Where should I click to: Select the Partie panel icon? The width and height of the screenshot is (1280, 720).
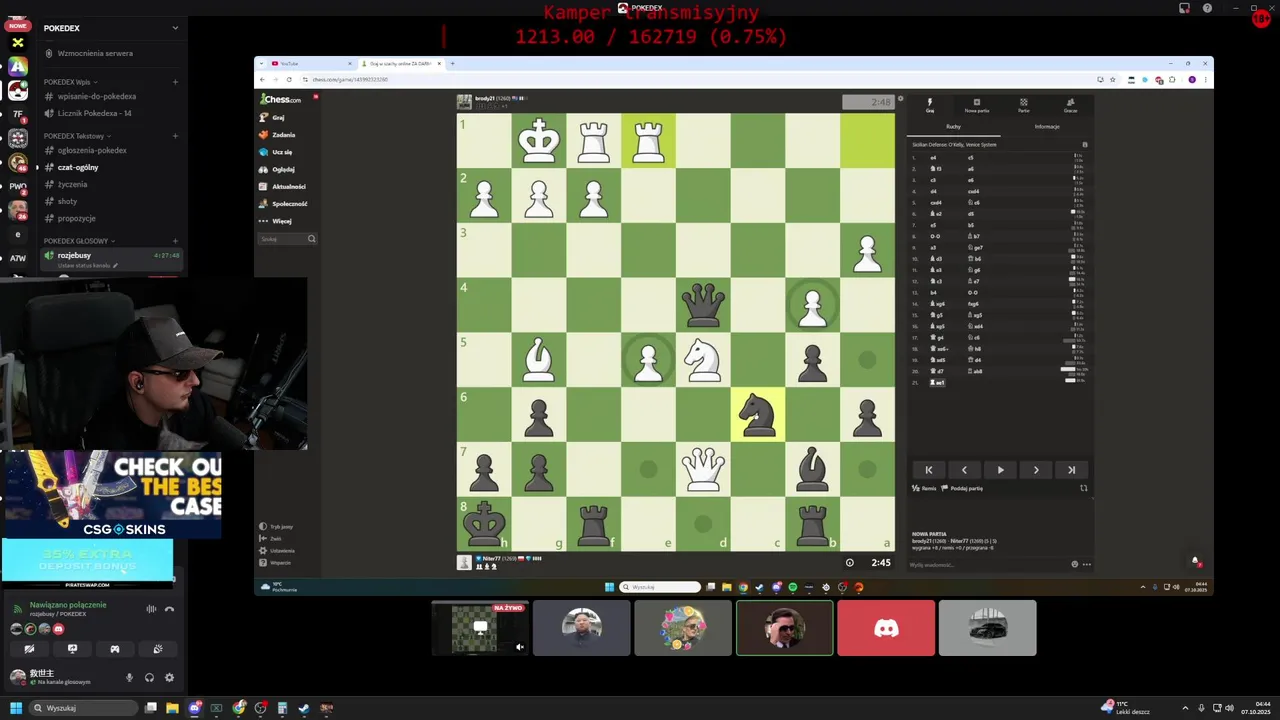click(1024, 105)
